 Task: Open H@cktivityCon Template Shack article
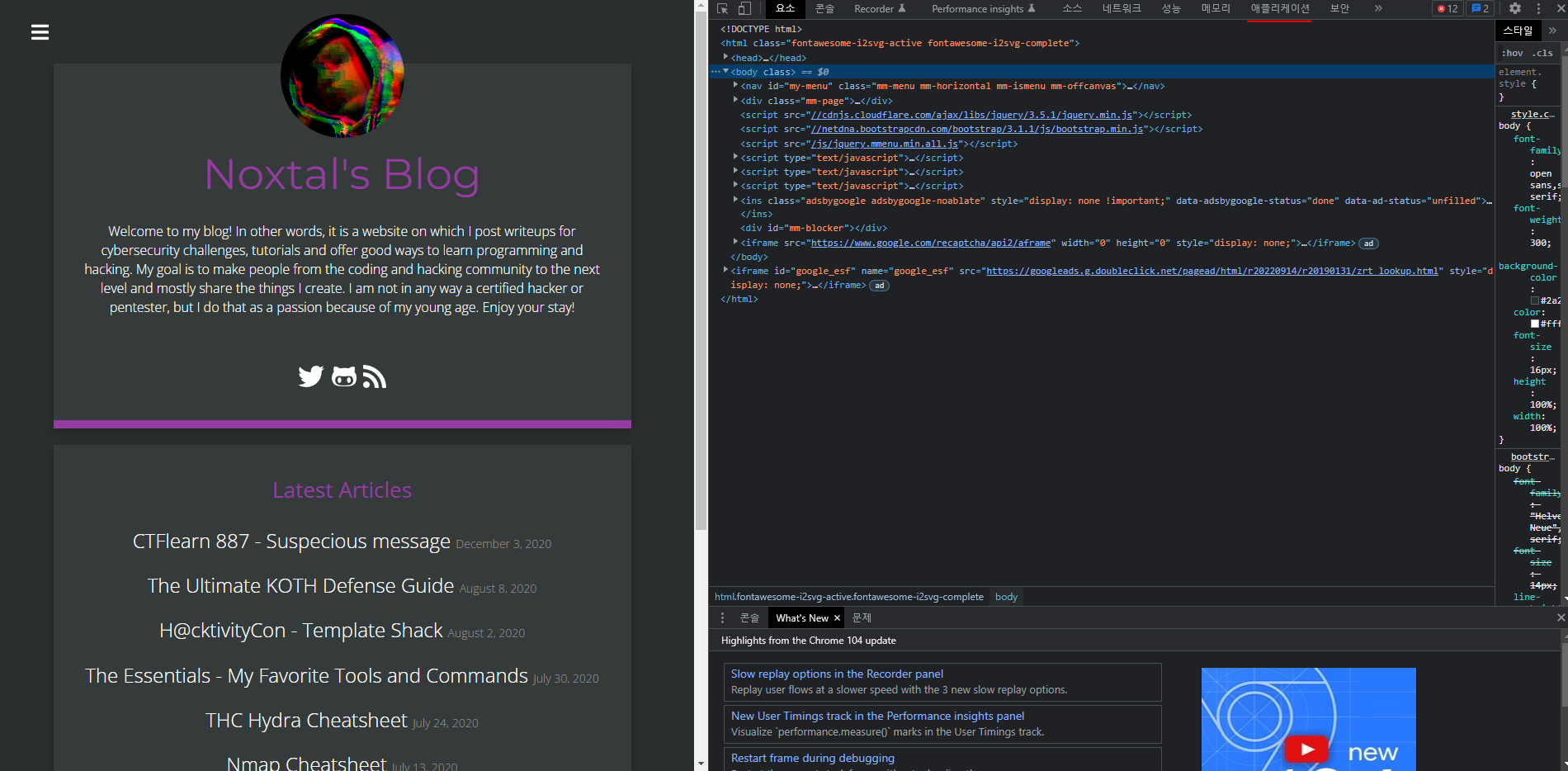pyautogui.click(x=301, y=631)
